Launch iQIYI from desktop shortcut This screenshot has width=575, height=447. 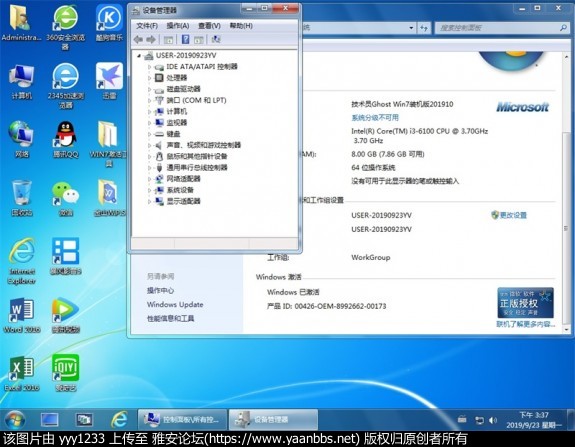pos(65,373)
